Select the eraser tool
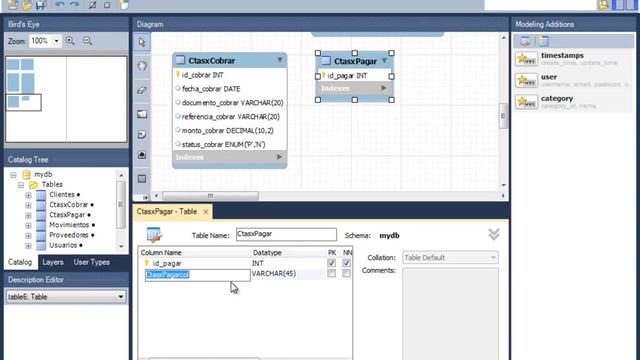Screen dimensions: 640x360 pyautogui.click(x=142, y=90)
